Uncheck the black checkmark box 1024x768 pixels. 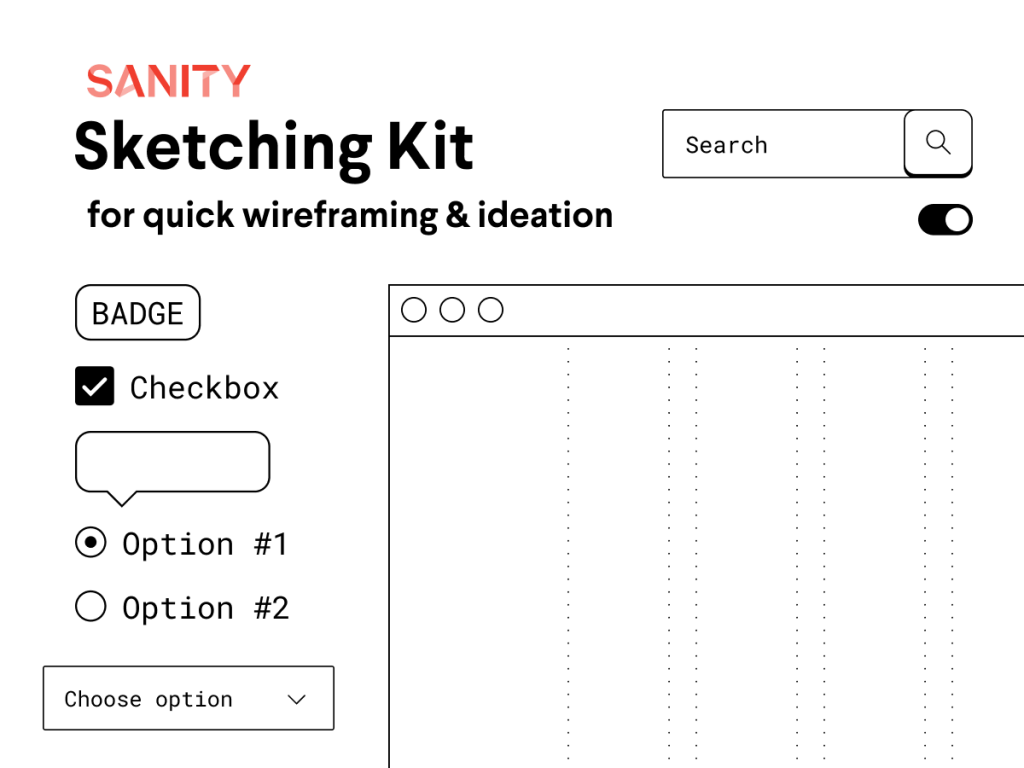(x=95, y=387)
